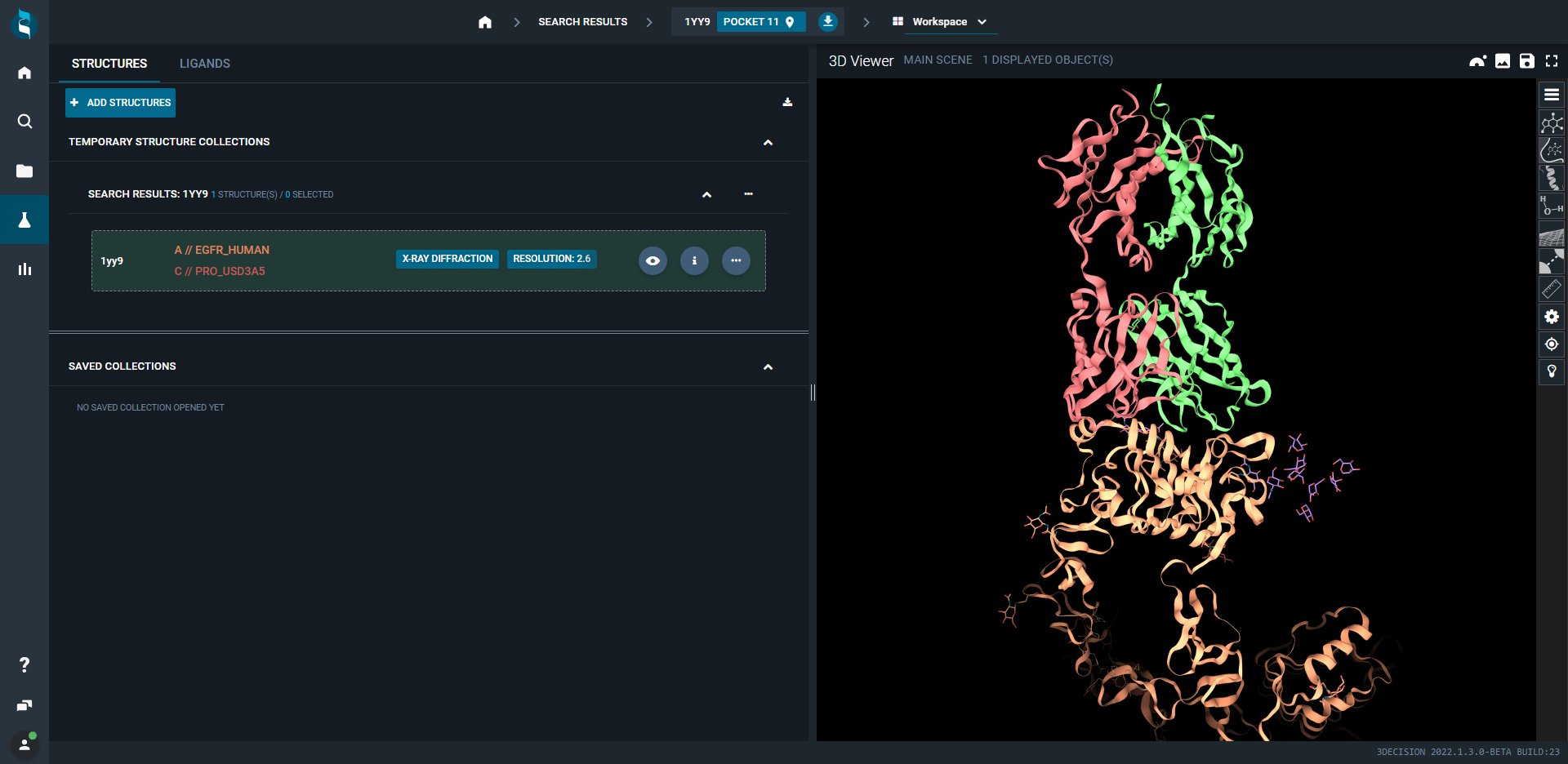Open the user account icon
This screenshot has height=764, width=1568.
click(24, 744)
